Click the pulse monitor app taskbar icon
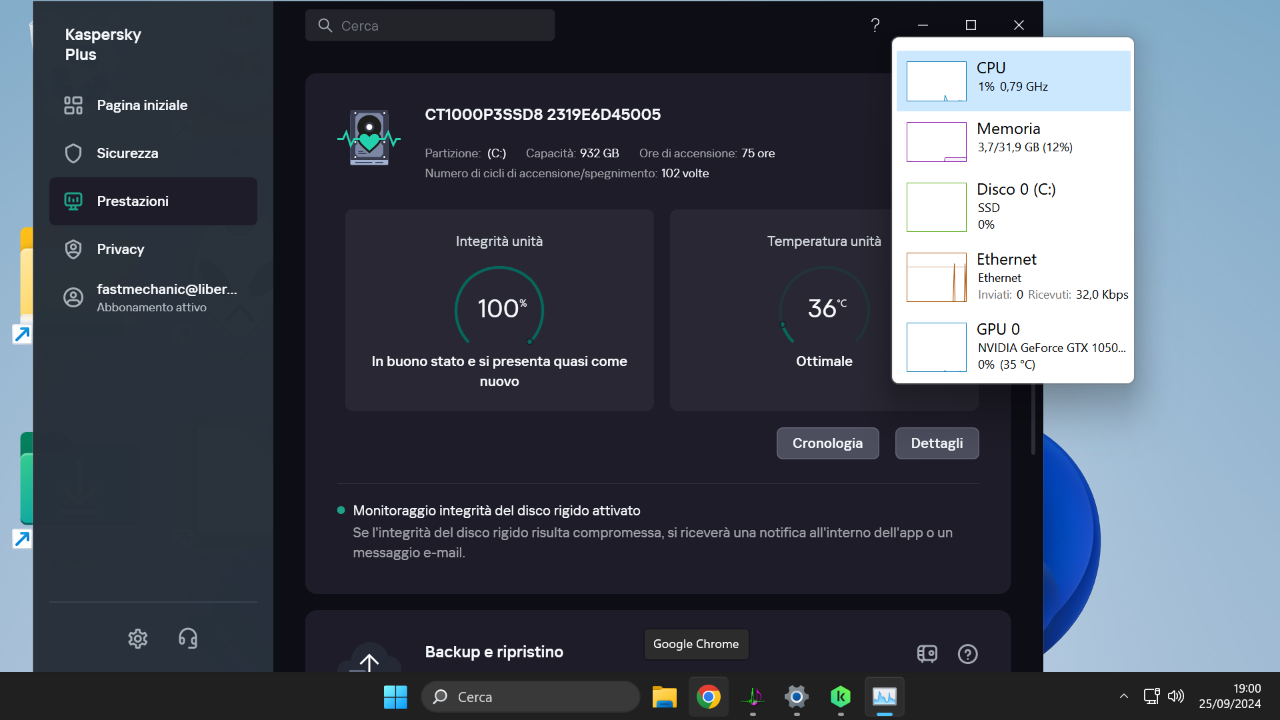 click(752, 697)
